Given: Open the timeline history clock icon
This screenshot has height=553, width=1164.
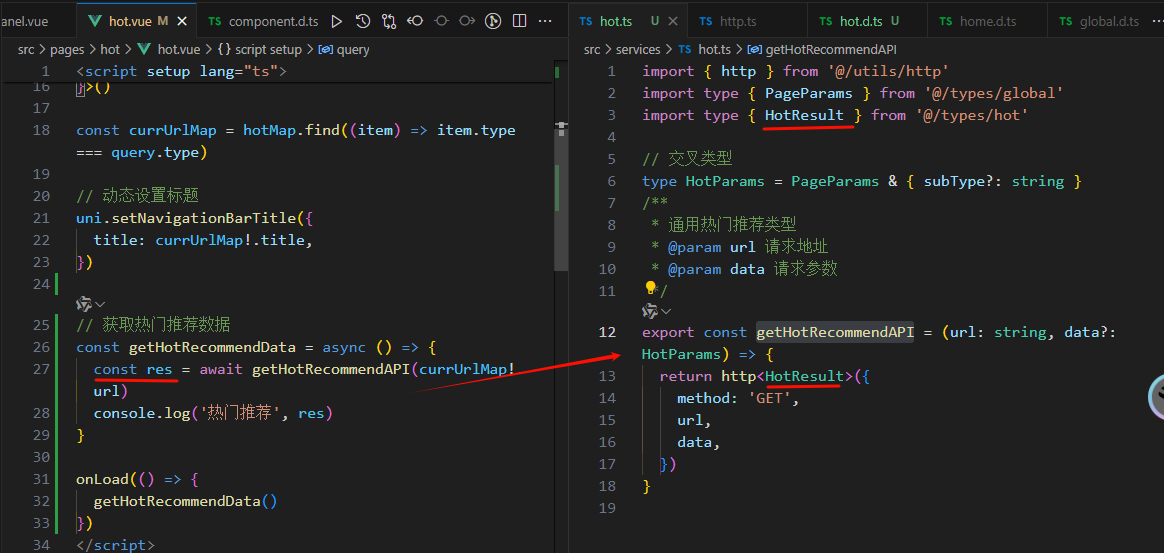Looking at the screenshot, I should coord(362,21).
